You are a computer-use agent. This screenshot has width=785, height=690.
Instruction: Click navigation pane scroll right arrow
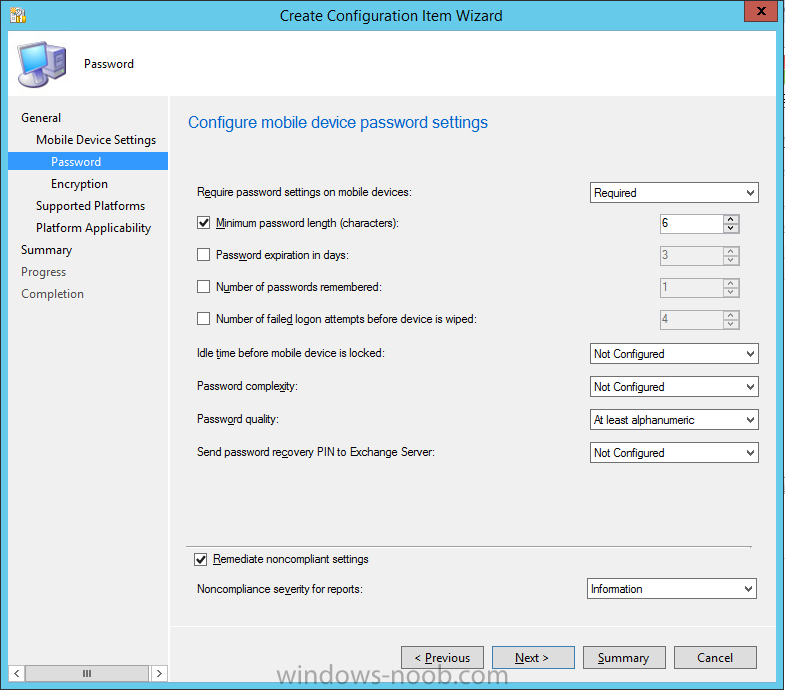[159, 673]
